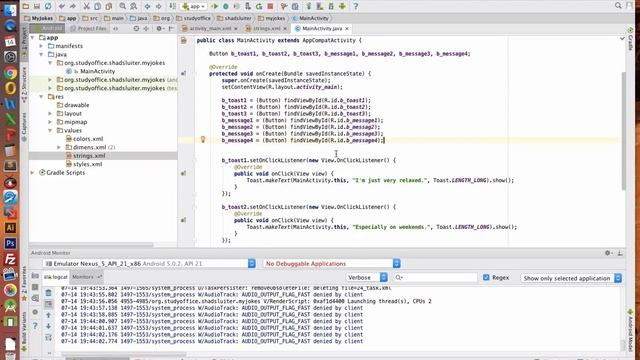Collapse the values folder node
The height and width of the screenshot is (360, 640).
pos(50,131)
